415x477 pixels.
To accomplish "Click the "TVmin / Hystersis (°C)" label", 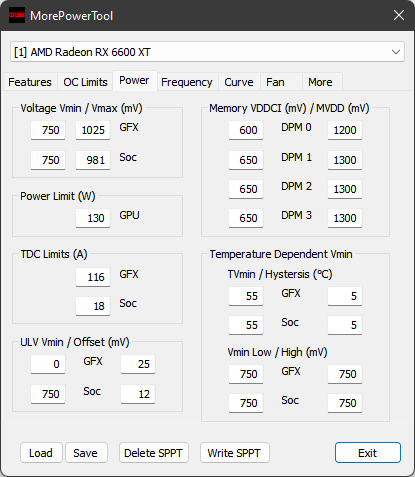I will 280,274.
